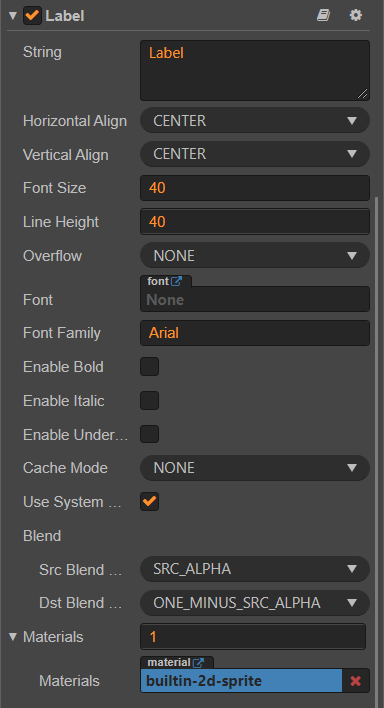Open the Cache Mode dropdown
The height and width of the screenshot is (708, 384).
coord(255,468)
